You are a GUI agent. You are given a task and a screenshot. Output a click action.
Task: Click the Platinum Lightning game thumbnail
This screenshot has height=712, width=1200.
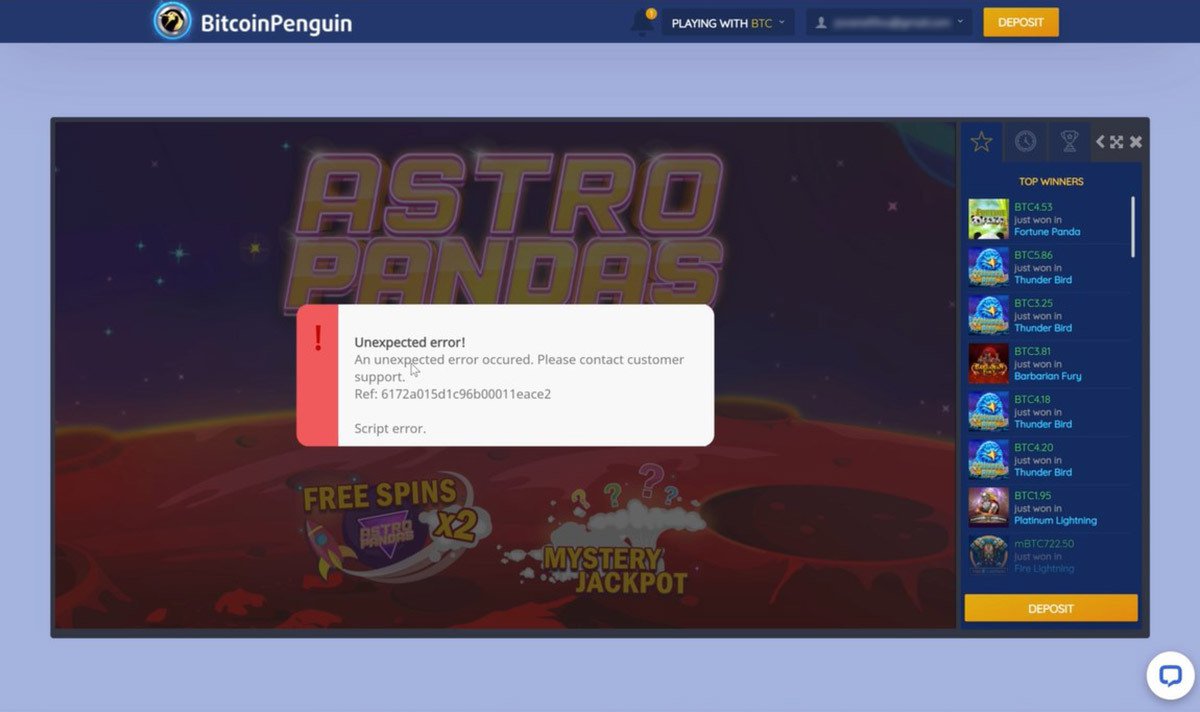coord(988,507)
